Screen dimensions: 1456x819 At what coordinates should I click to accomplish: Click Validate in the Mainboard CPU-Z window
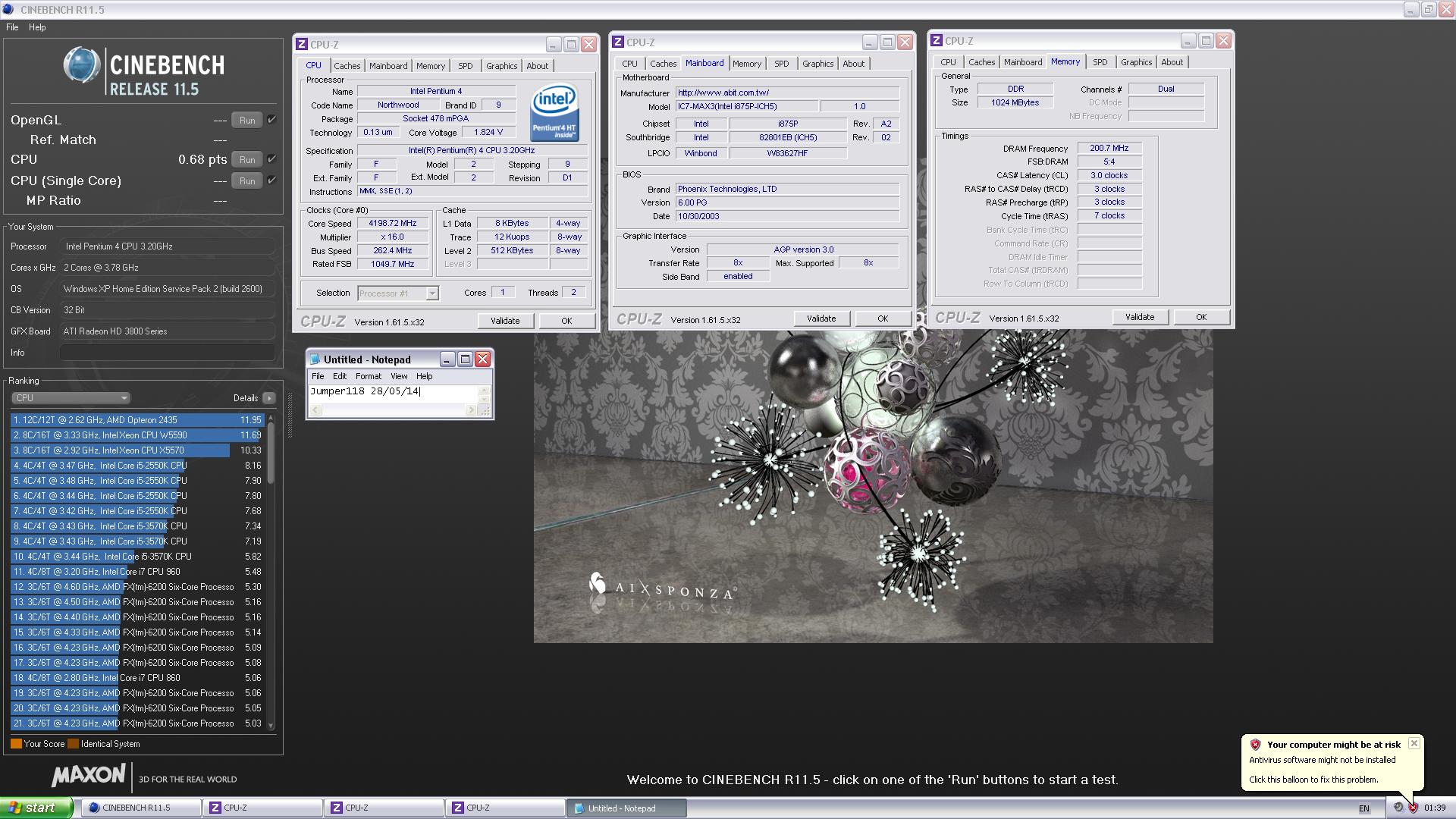click(821, 318)
